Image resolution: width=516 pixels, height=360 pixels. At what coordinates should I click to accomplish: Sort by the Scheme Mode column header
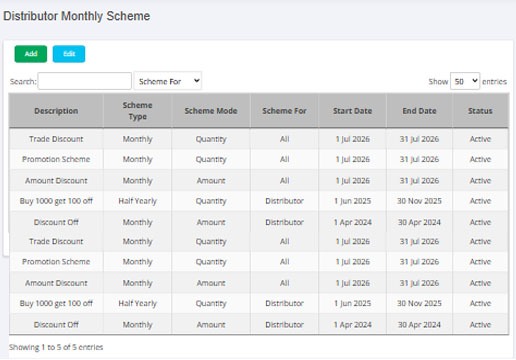point(211,111)
